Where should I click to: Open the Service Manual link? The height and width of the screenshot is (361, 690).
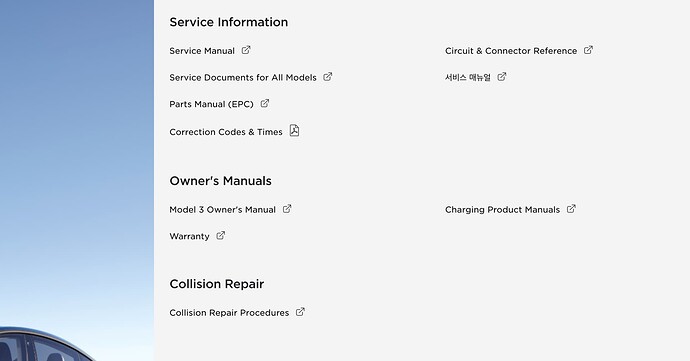[x=202, y=51]
